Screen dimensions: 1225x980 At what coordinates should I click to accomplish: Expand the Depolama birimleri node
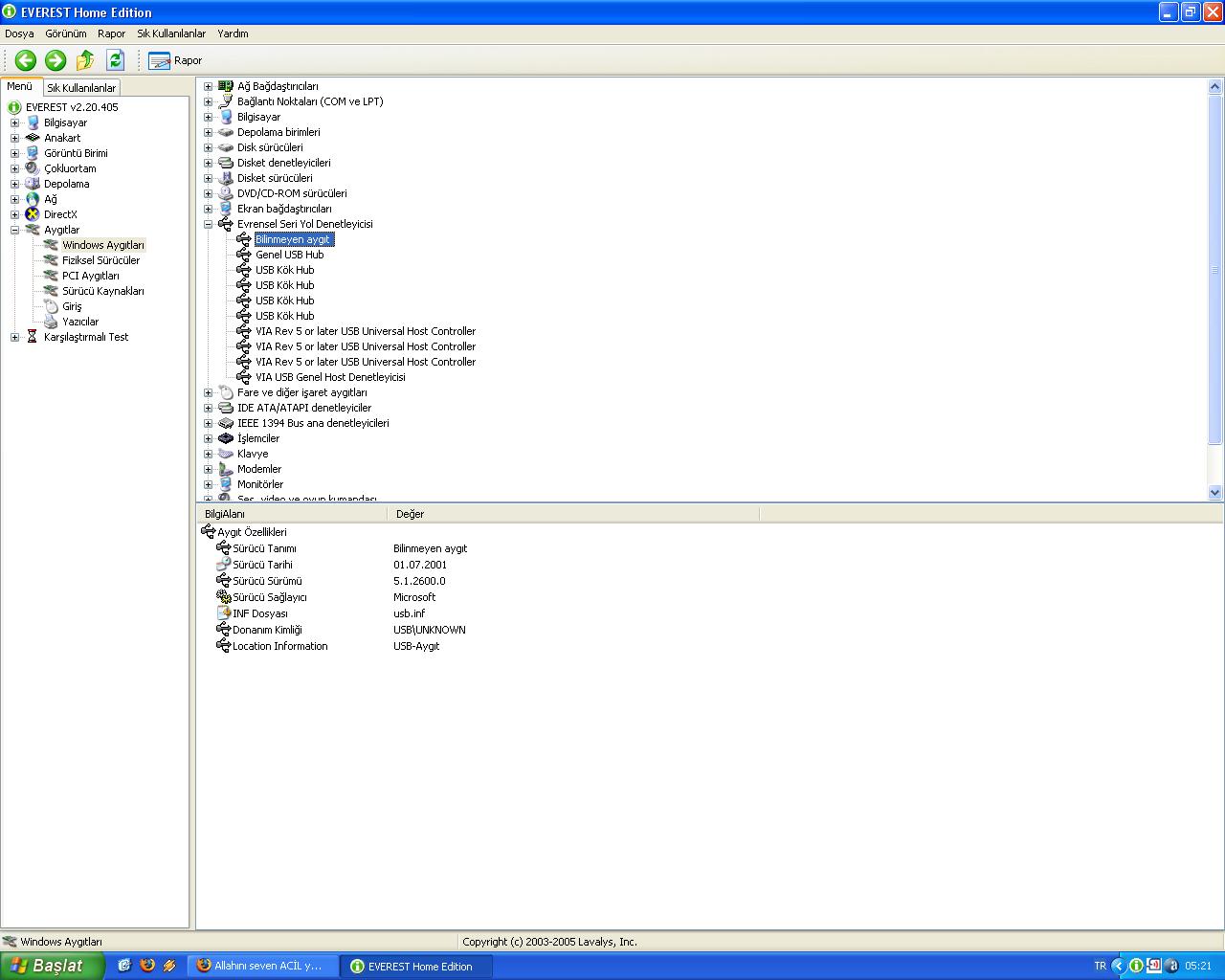tap(208, 132)
